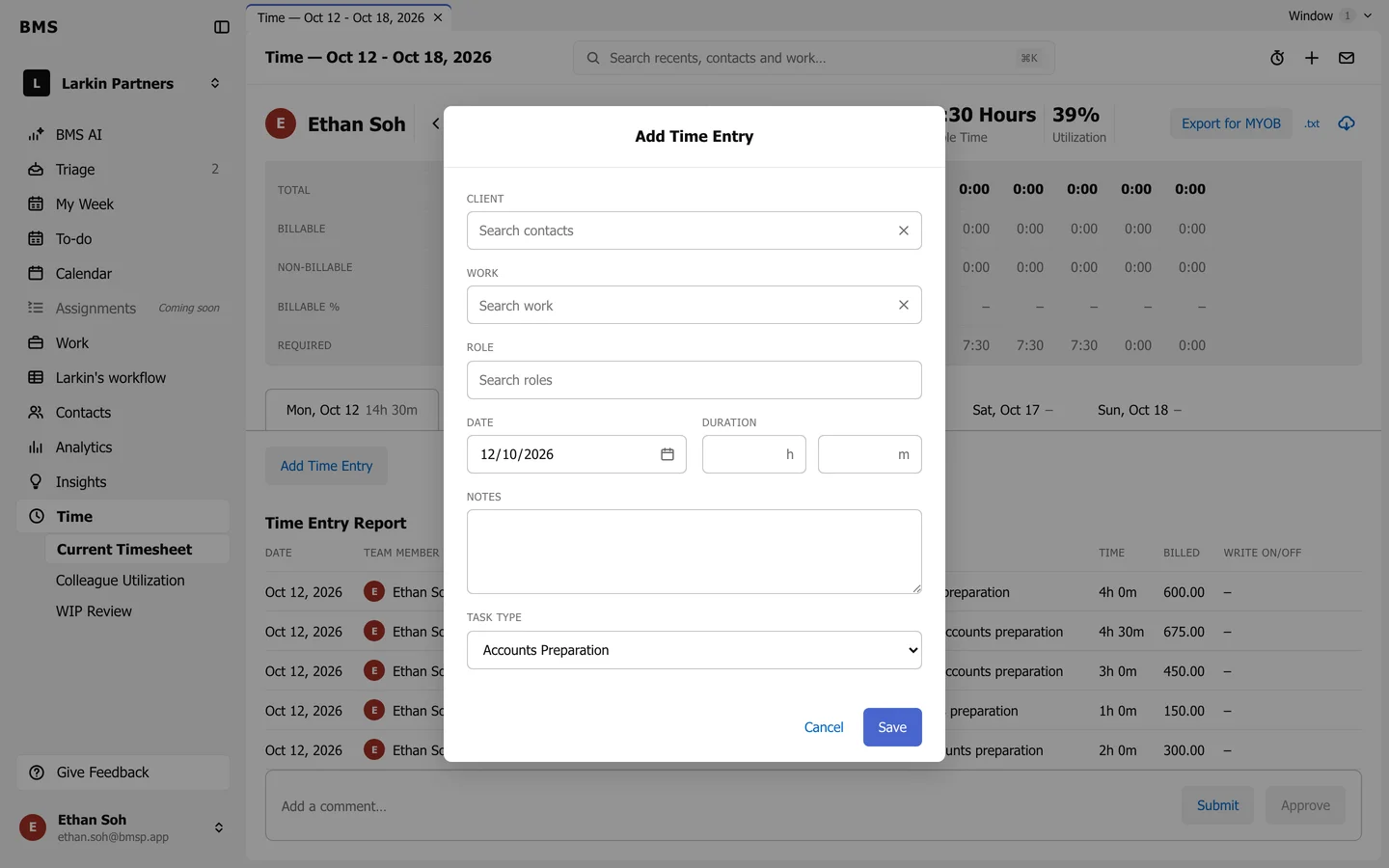This screenshot has height=868, width=1389.
Task: Go to Contacts in the sidebar
Action: tap(123, 413)
